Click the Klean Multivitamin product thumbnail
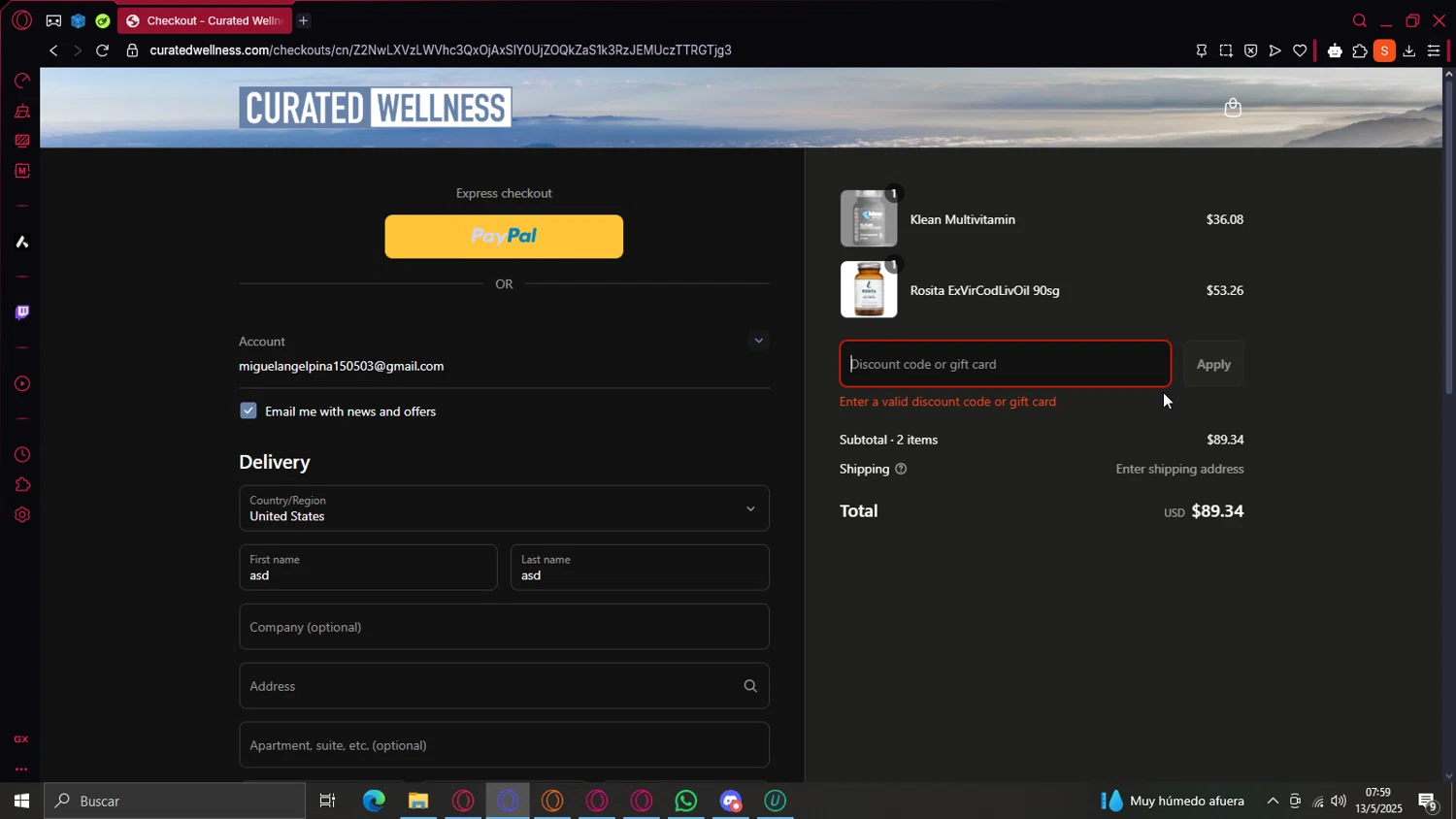 (869, 218)
